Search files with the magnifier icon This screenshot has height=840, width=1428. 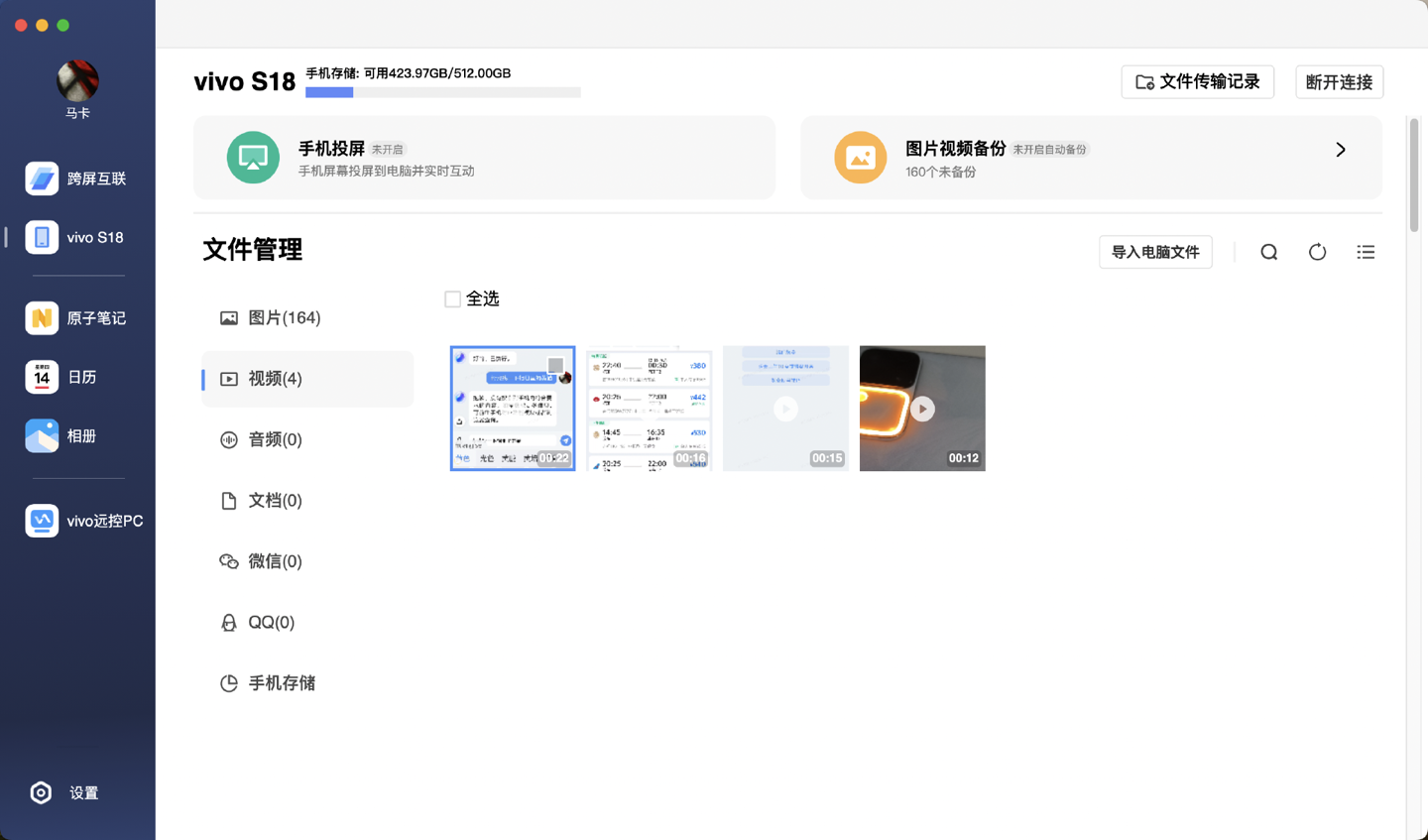point(1268,252)
